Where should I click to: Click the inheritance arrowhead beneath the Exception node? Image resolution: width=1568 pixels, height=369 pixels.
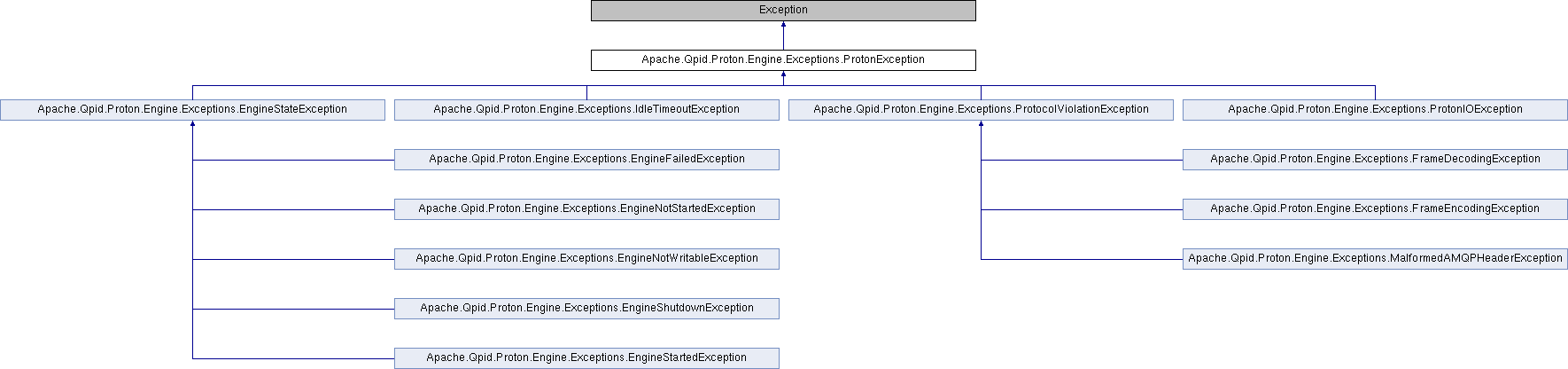point(783,26)
